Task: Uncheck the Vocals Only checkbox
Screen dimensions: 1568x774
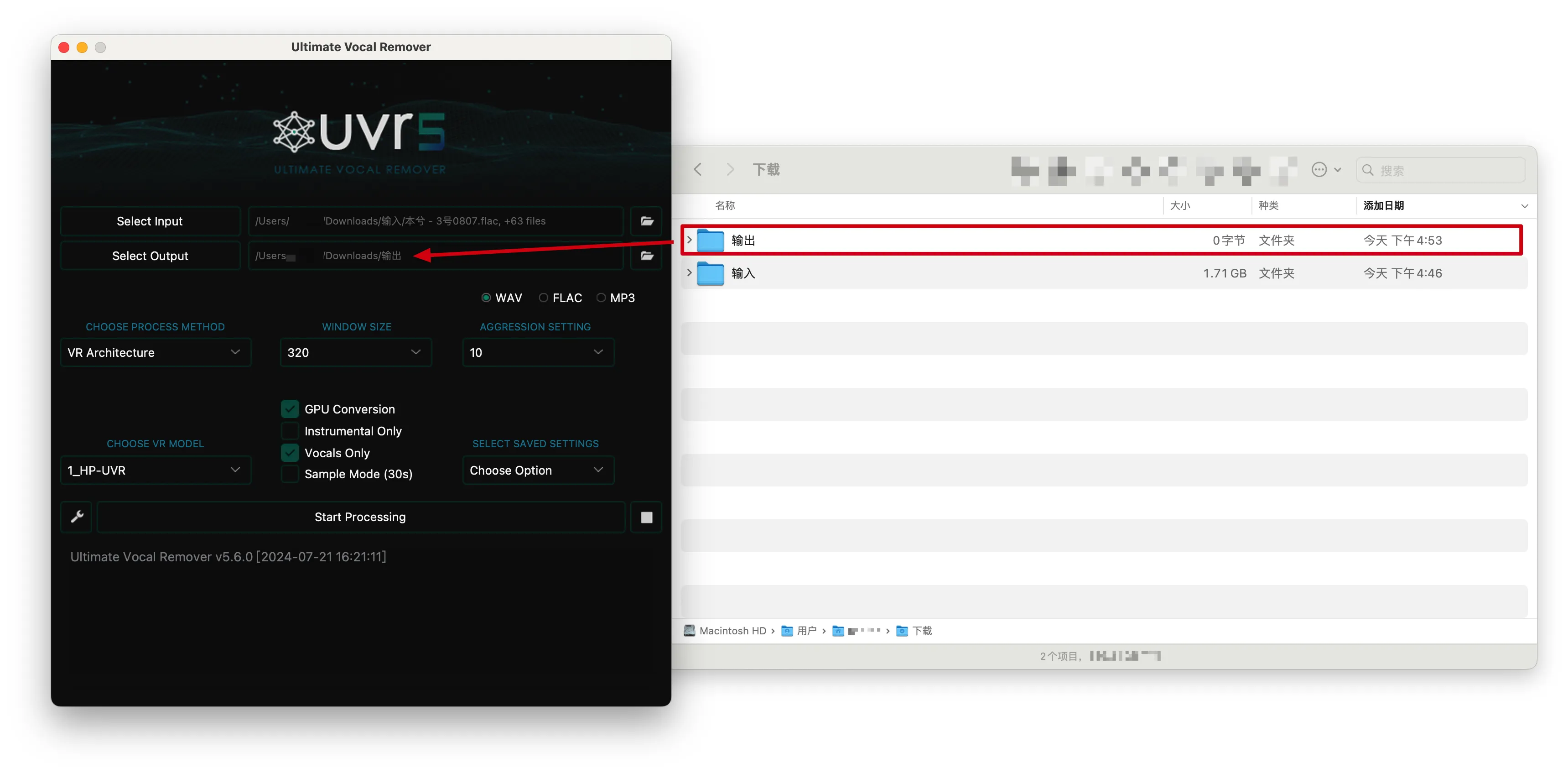Action: pos(290,452)
